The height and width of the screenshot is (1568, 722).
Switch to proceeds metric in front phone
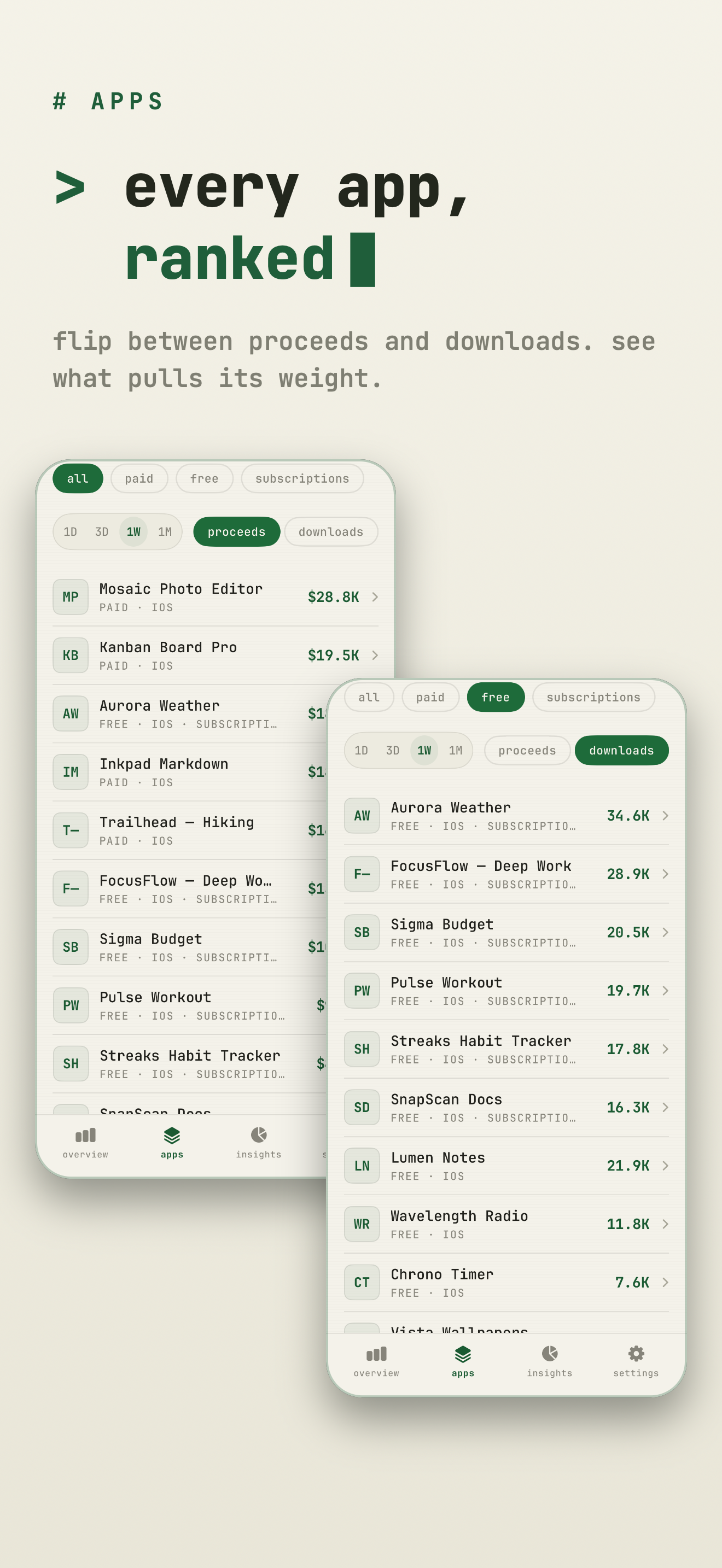point(527,751)
